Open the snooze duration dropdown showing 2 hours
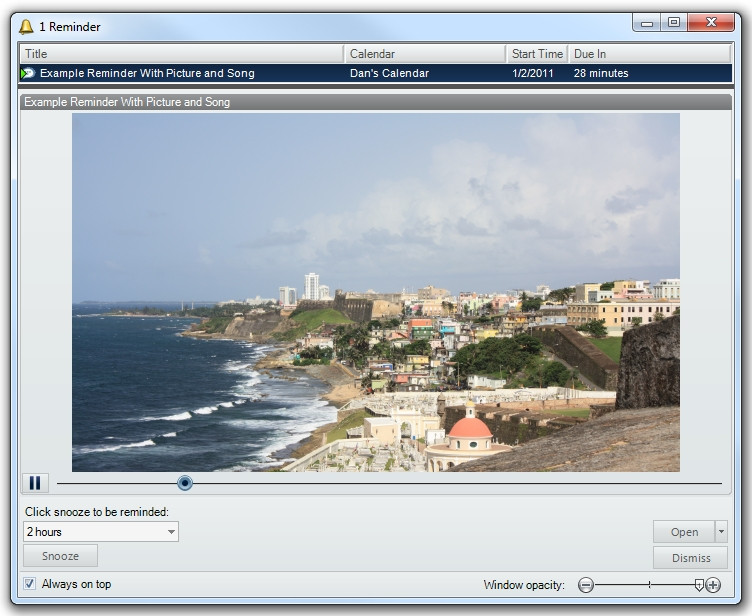The width and height of the screenshot is (752, 616). tap(101, 532)
